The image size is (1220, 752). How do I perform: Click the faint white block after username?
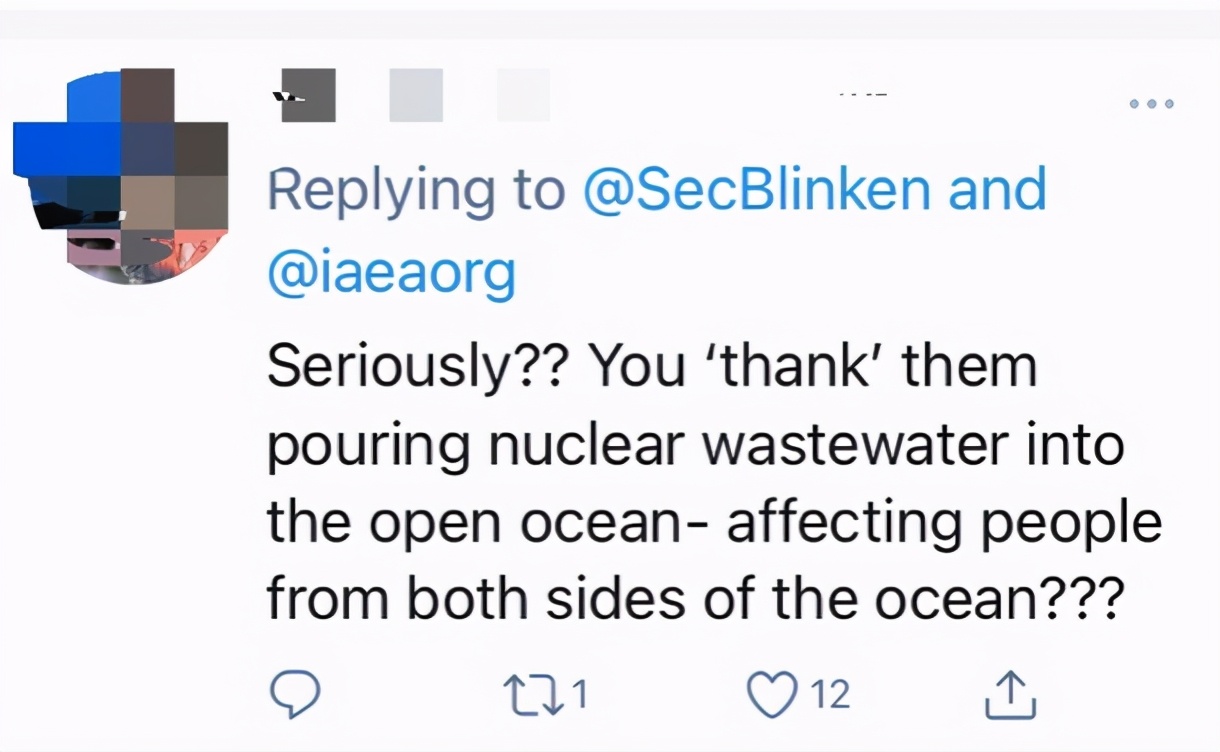coord(524,96)
